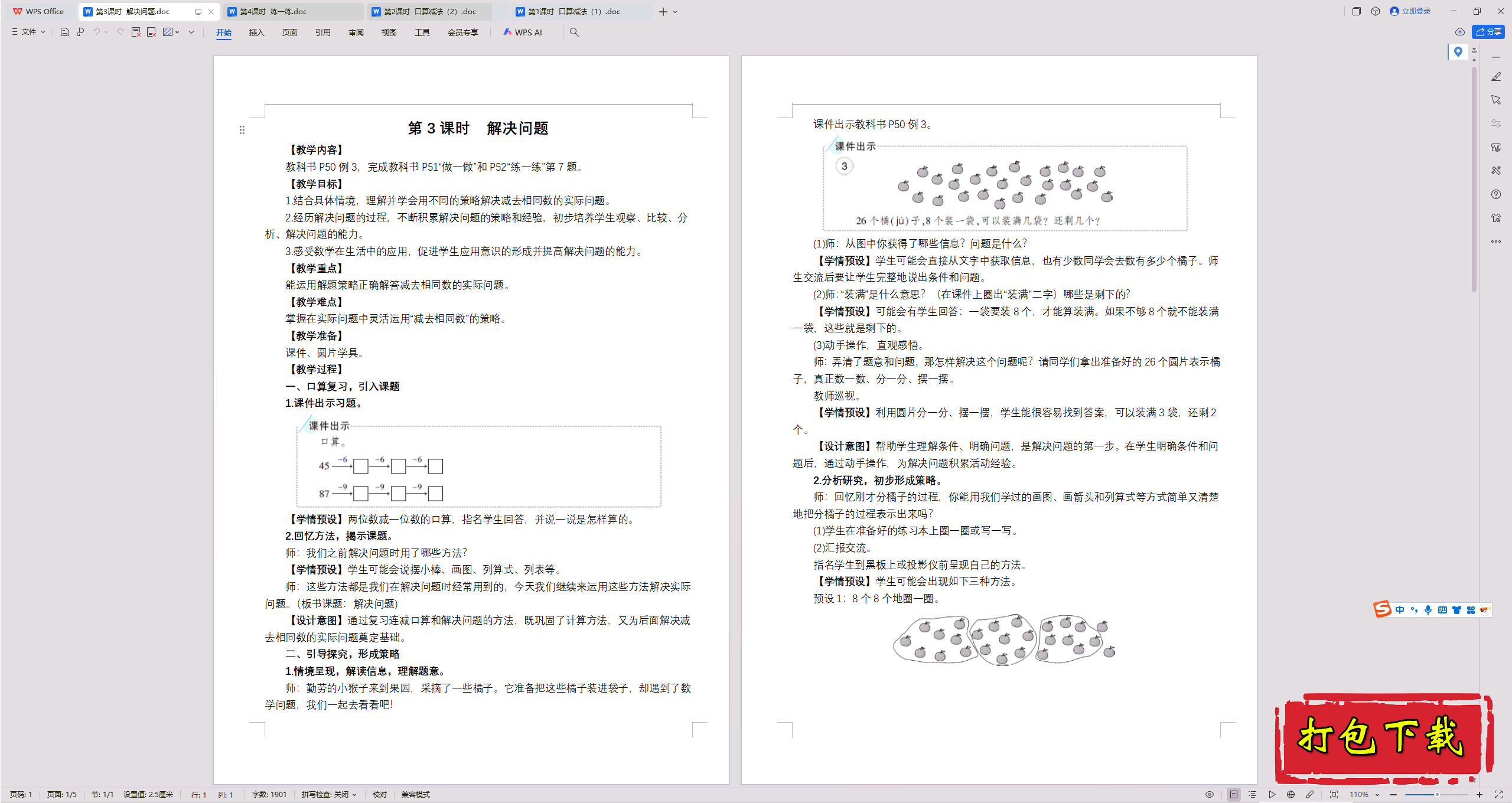The height and width of the screenshot is (803, 1512).
Task: Click the 校对 proofread button in status bar
Action: (x=380, y=795)
